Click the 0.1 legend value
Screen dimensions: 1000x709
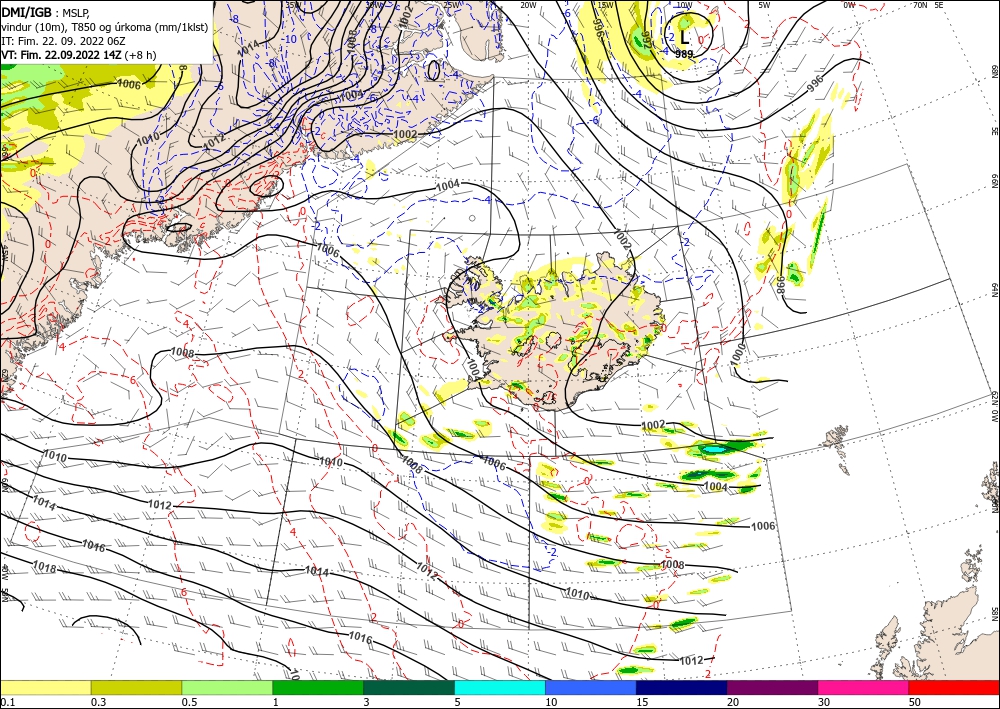point(6,702)
